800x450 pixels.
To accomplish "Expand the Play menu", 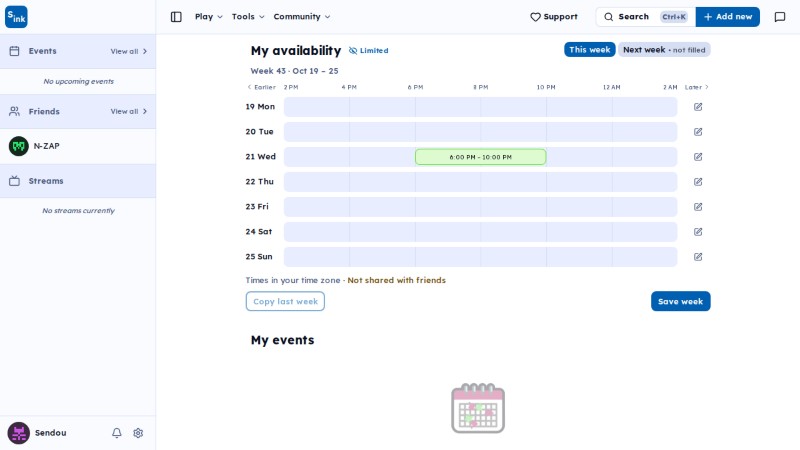I will tap(209, 17).
